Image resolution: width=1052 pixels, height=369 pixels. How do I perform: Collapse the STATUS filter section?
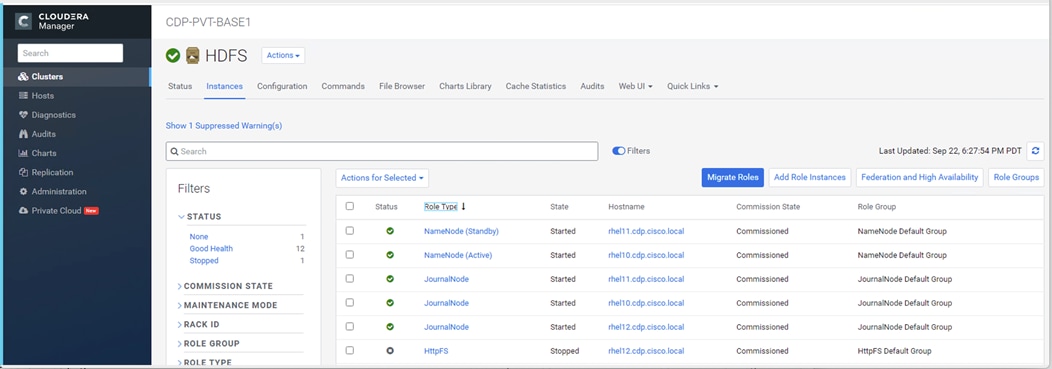[200, 217]
